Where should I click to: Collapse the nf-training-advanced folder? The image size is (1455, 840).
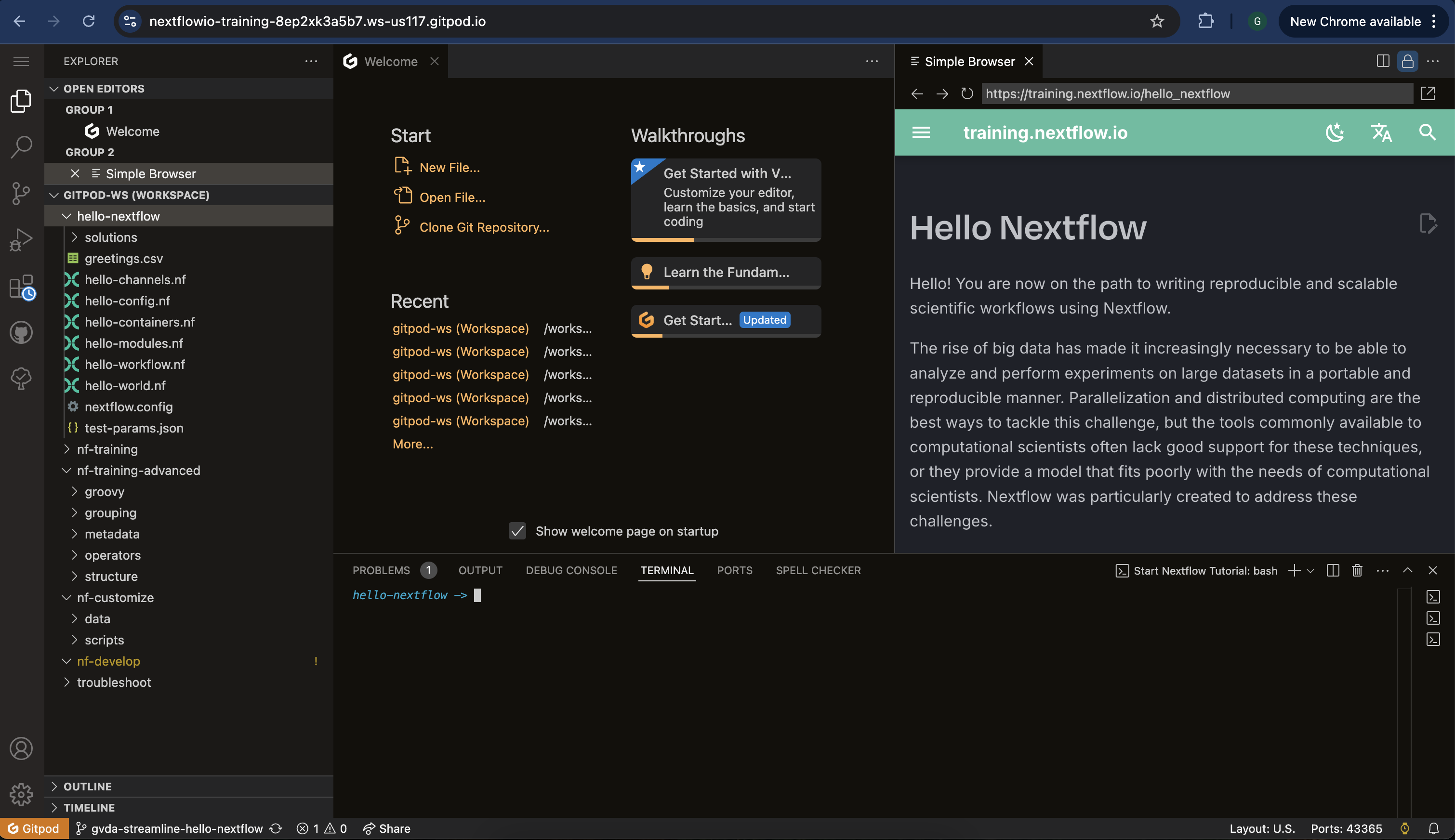(189, 471)
